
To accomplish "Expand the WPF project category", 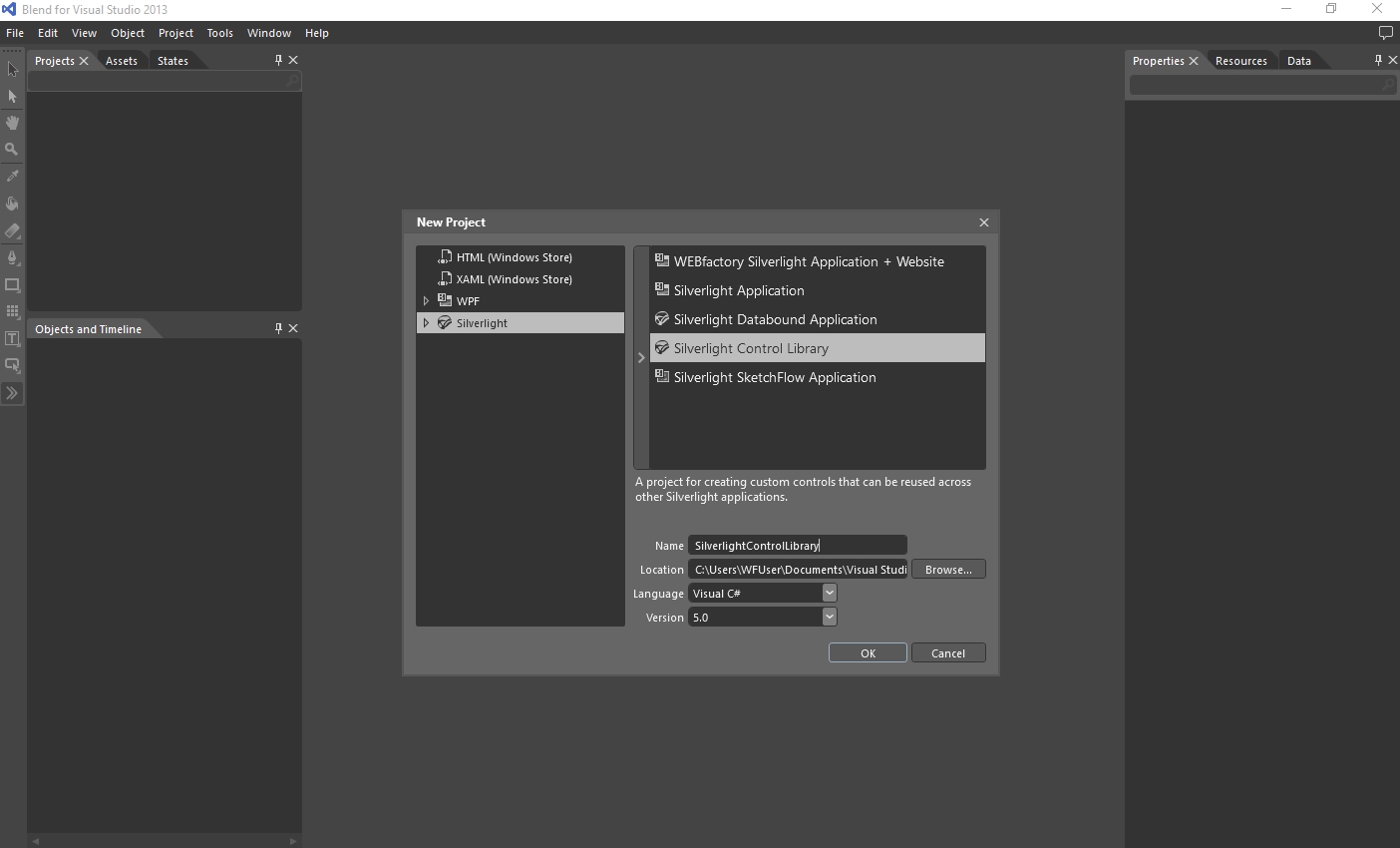I will pos(427,301).
